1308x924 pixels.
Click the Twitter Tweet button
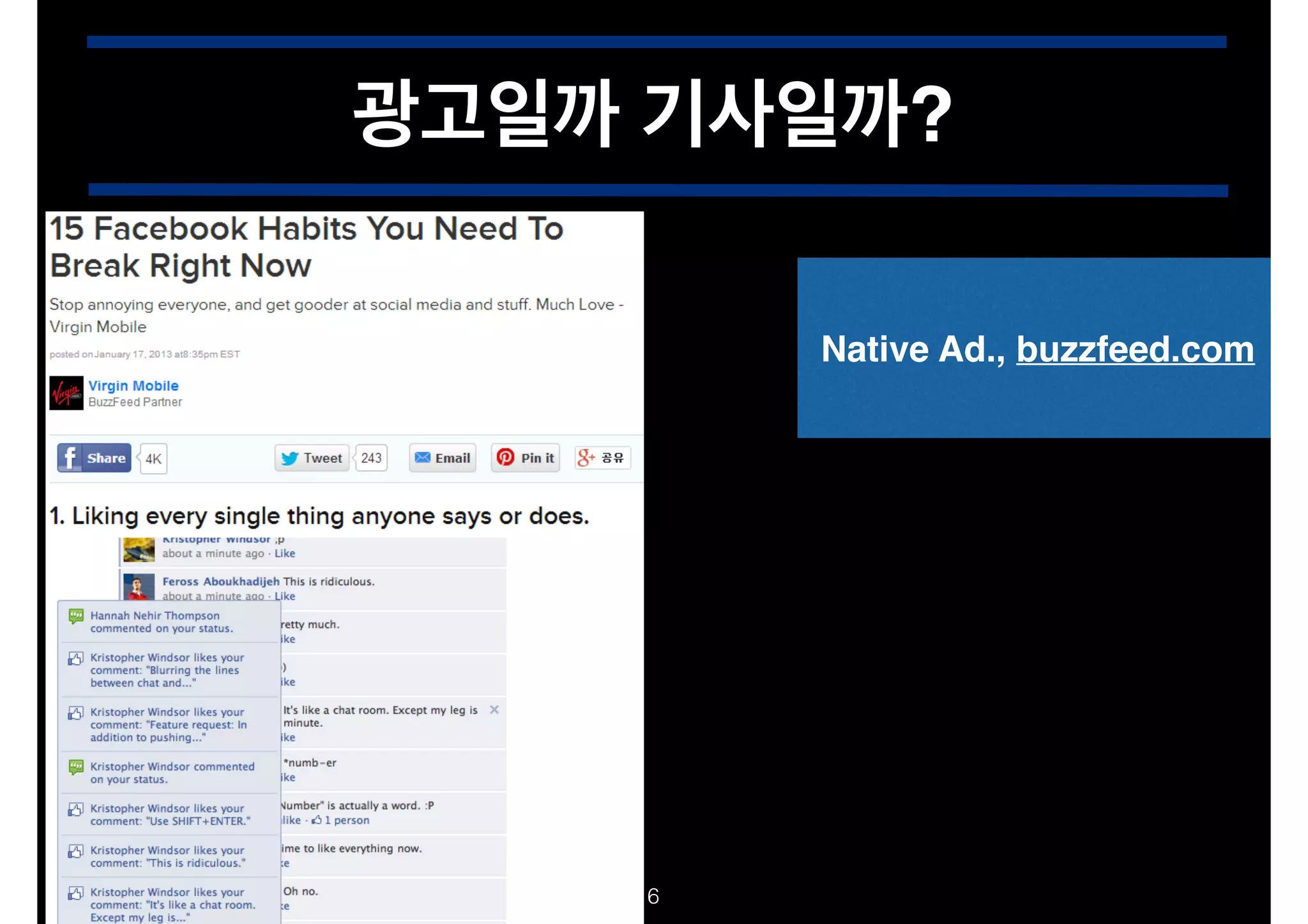click(312, 458)
